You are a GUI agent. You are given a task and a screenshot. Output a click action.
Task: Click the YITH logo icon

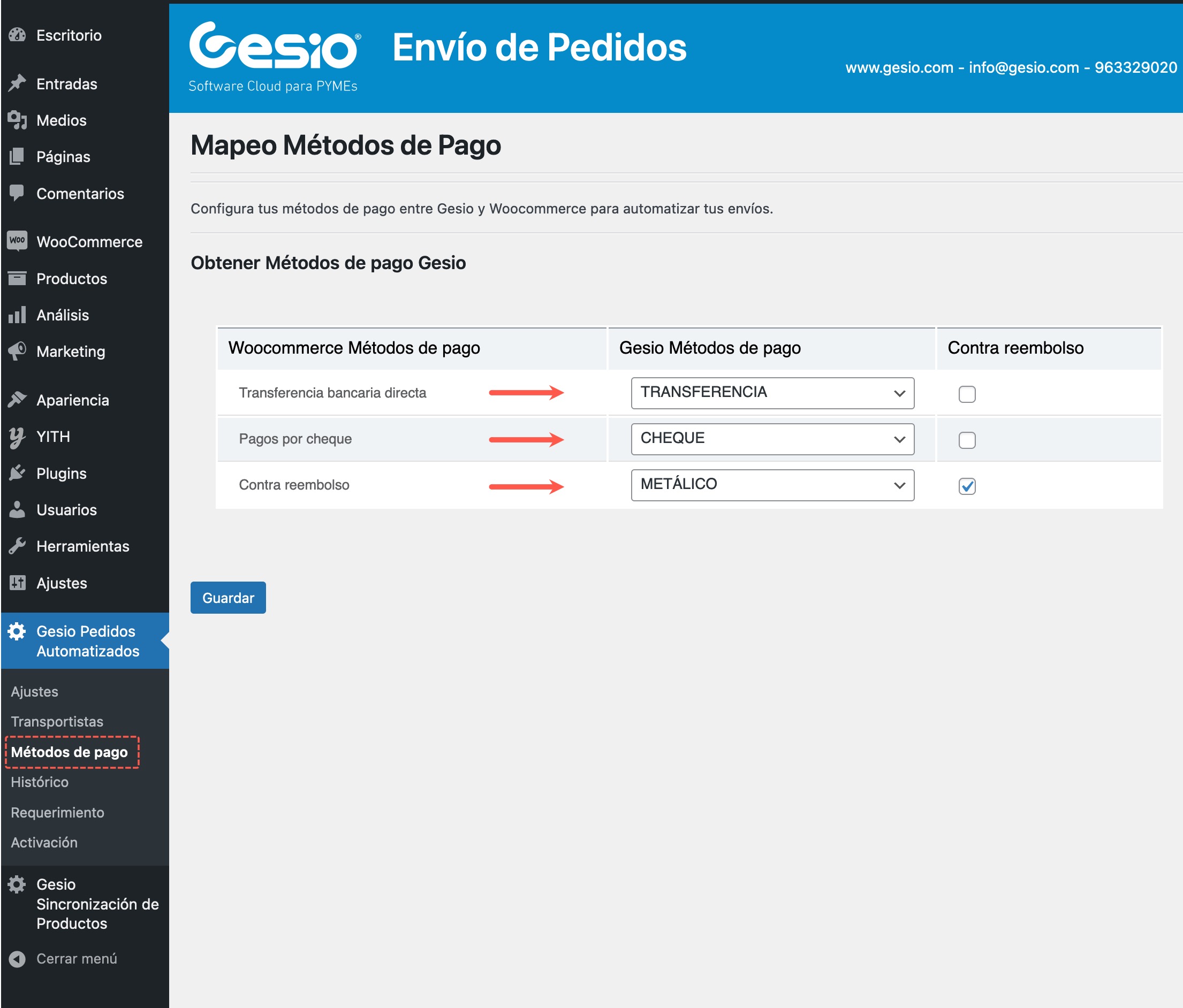pyautogui.click(x=17, y=437)
